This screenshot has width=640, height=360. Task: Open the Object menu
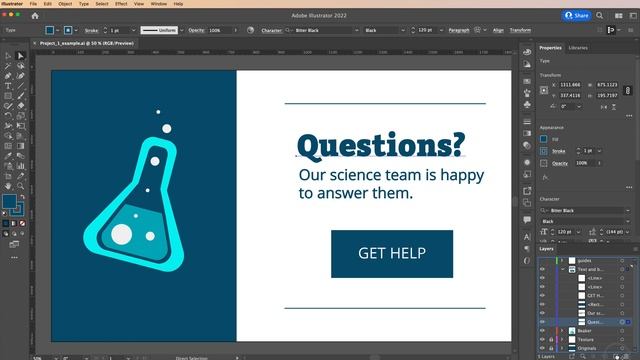pos(65,4)
